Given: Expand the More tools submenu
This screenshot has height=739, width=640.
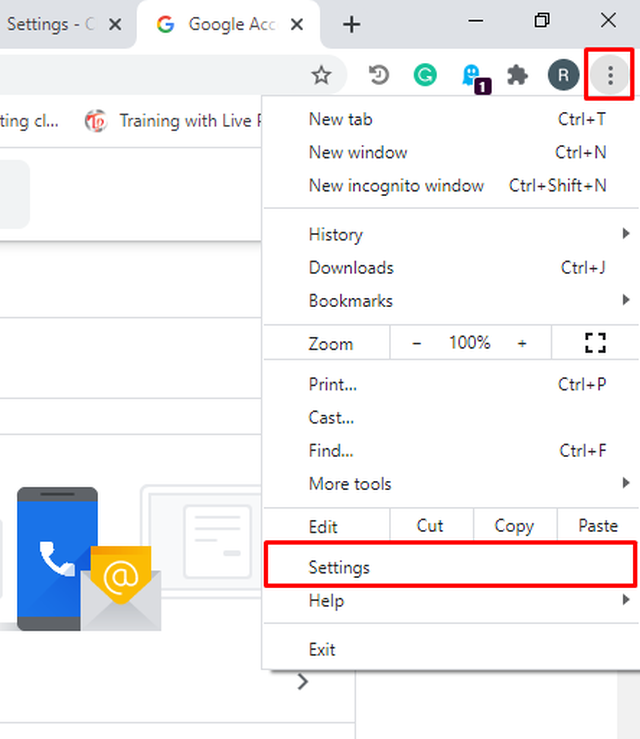Looking at the screenshot, I should (x=451, y=484).
